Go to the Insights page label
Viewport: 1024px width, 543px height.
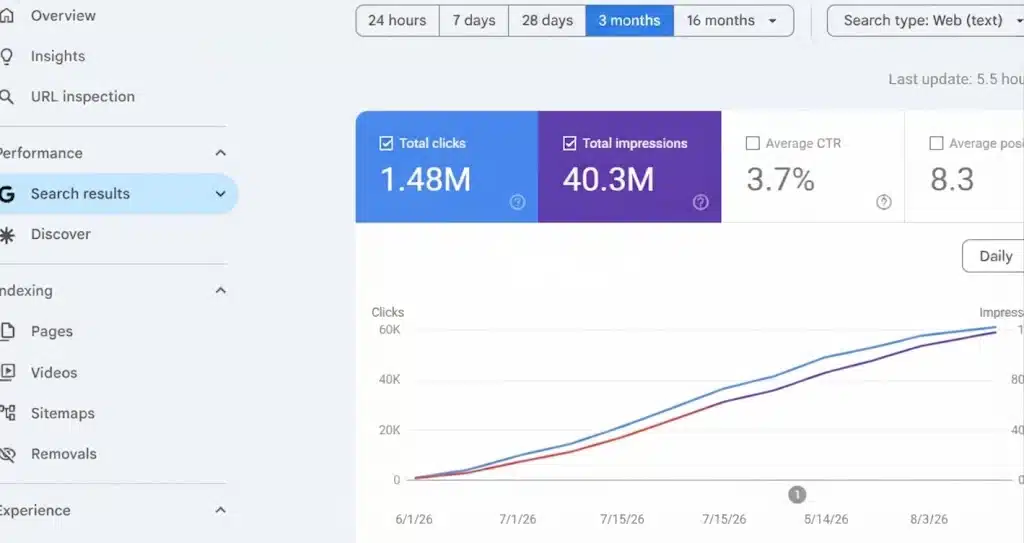[x=58, y=57]
